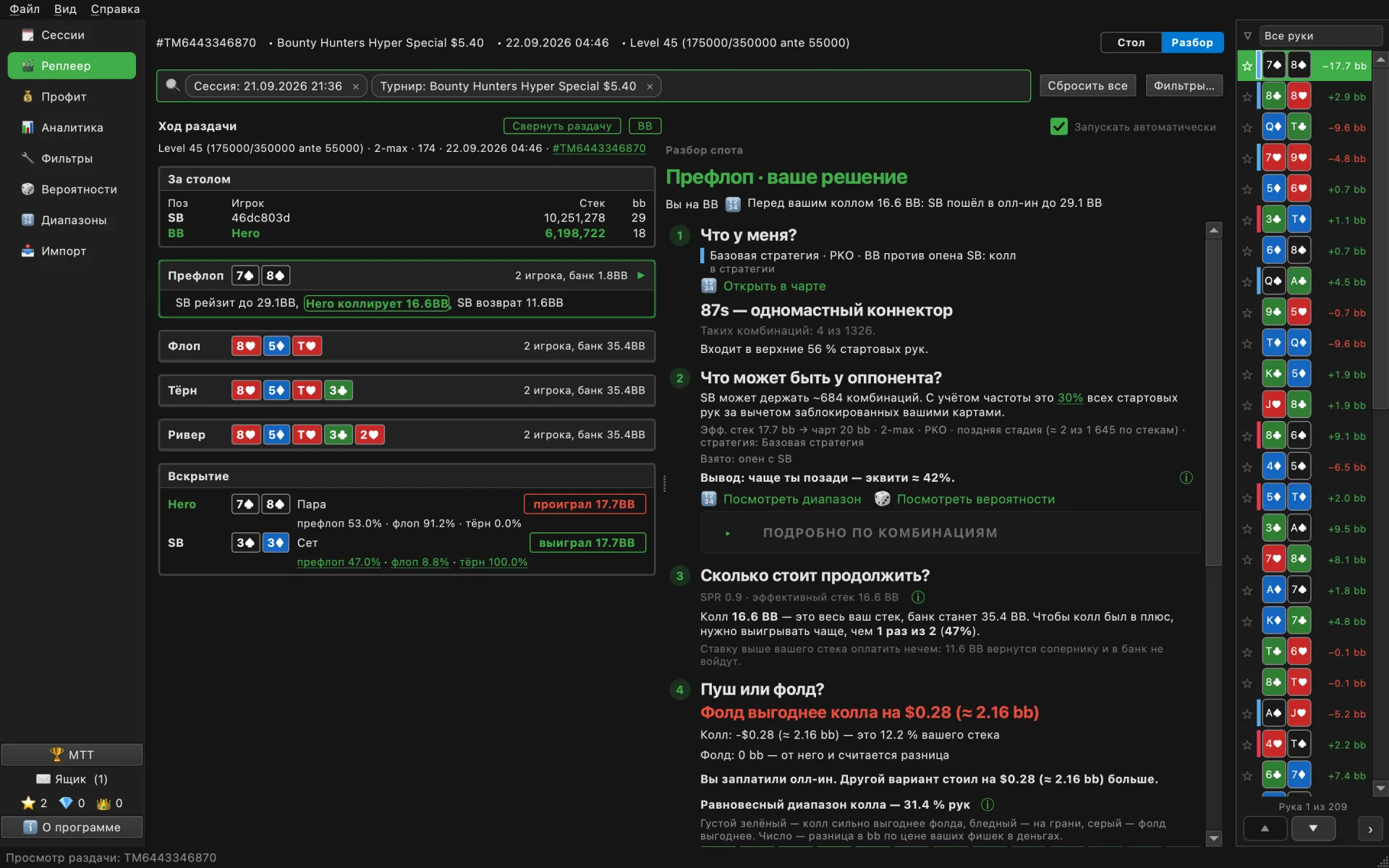Switch to the Стол tab
This screenshot has height=868, width=1389.
(x=1131, y=43)
